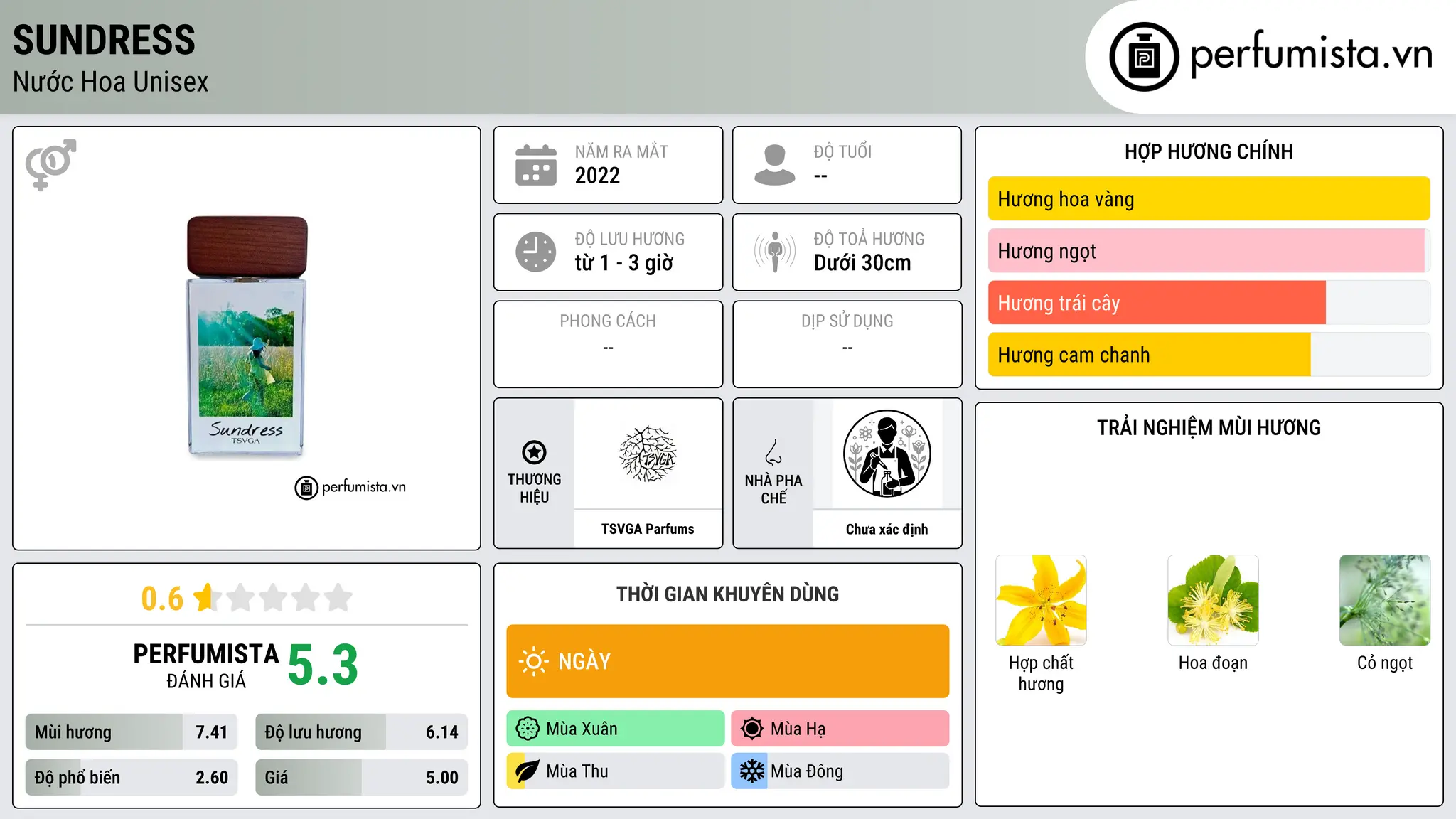Click the Giá 5.00 score bar
This screenshot has height=819, width=1456.
point(362,778)
